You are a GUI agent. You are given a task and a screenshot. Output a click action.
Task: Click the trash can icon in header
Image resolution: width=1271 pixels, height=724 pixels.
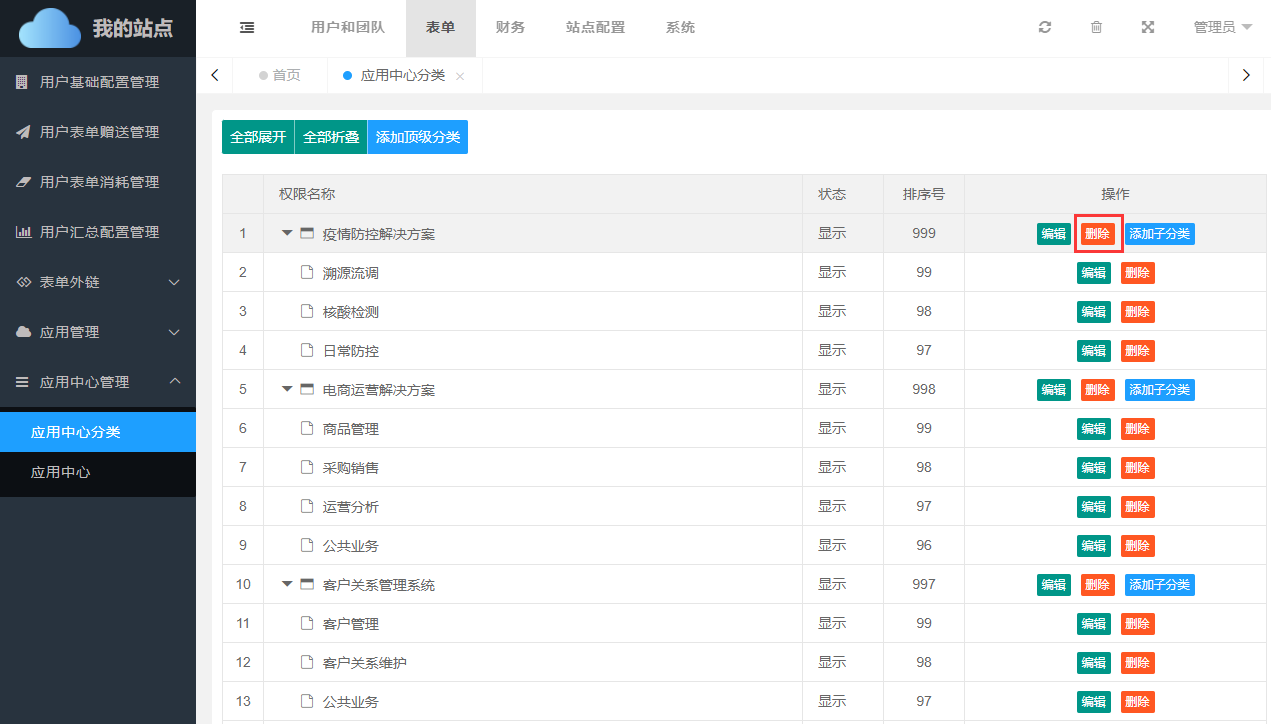(1096, 28)
